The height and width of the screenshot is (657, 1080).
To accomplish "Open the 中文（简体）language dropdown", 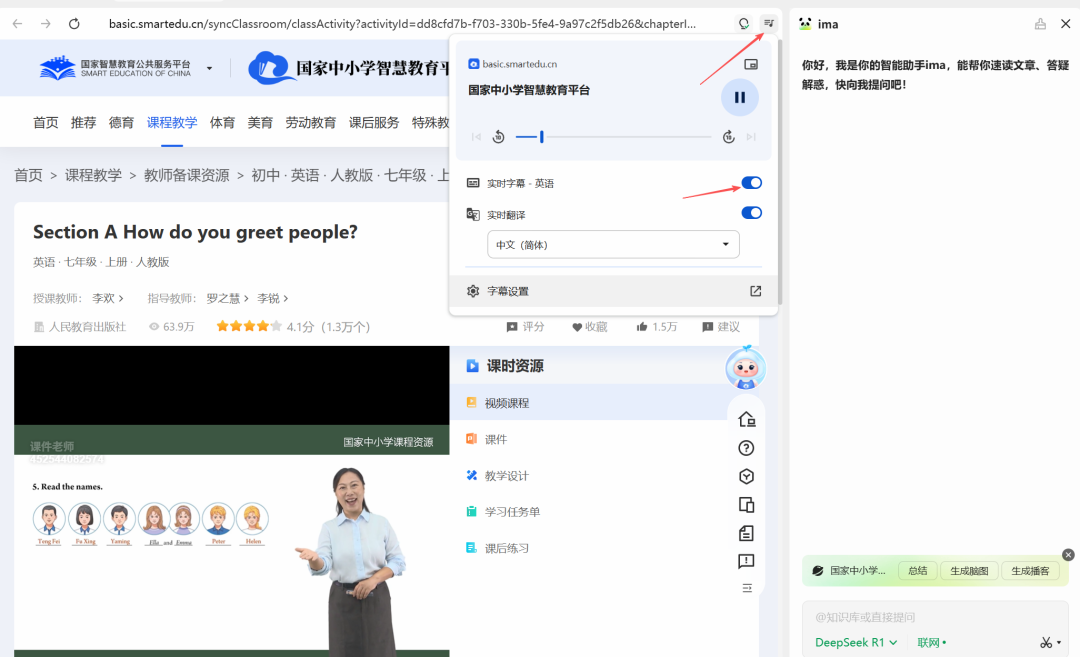I will (613, 244).
